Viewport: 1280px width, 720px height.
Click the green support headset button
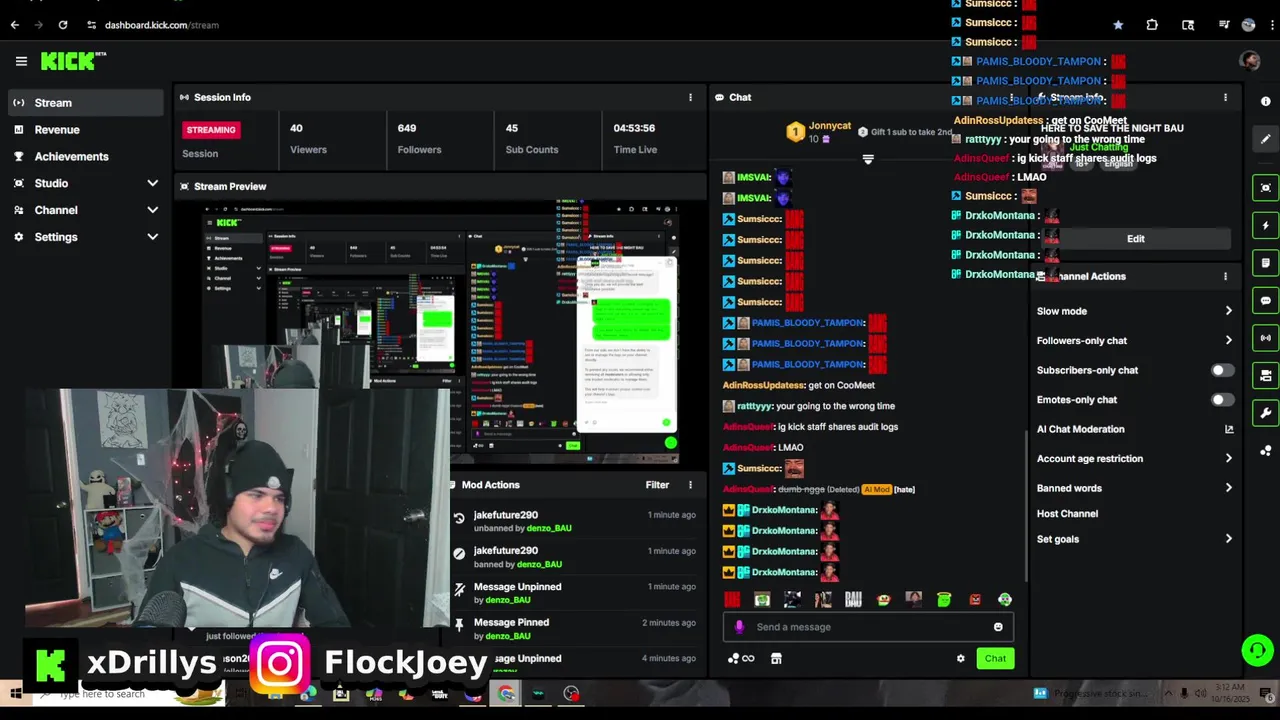(1256, 651)
